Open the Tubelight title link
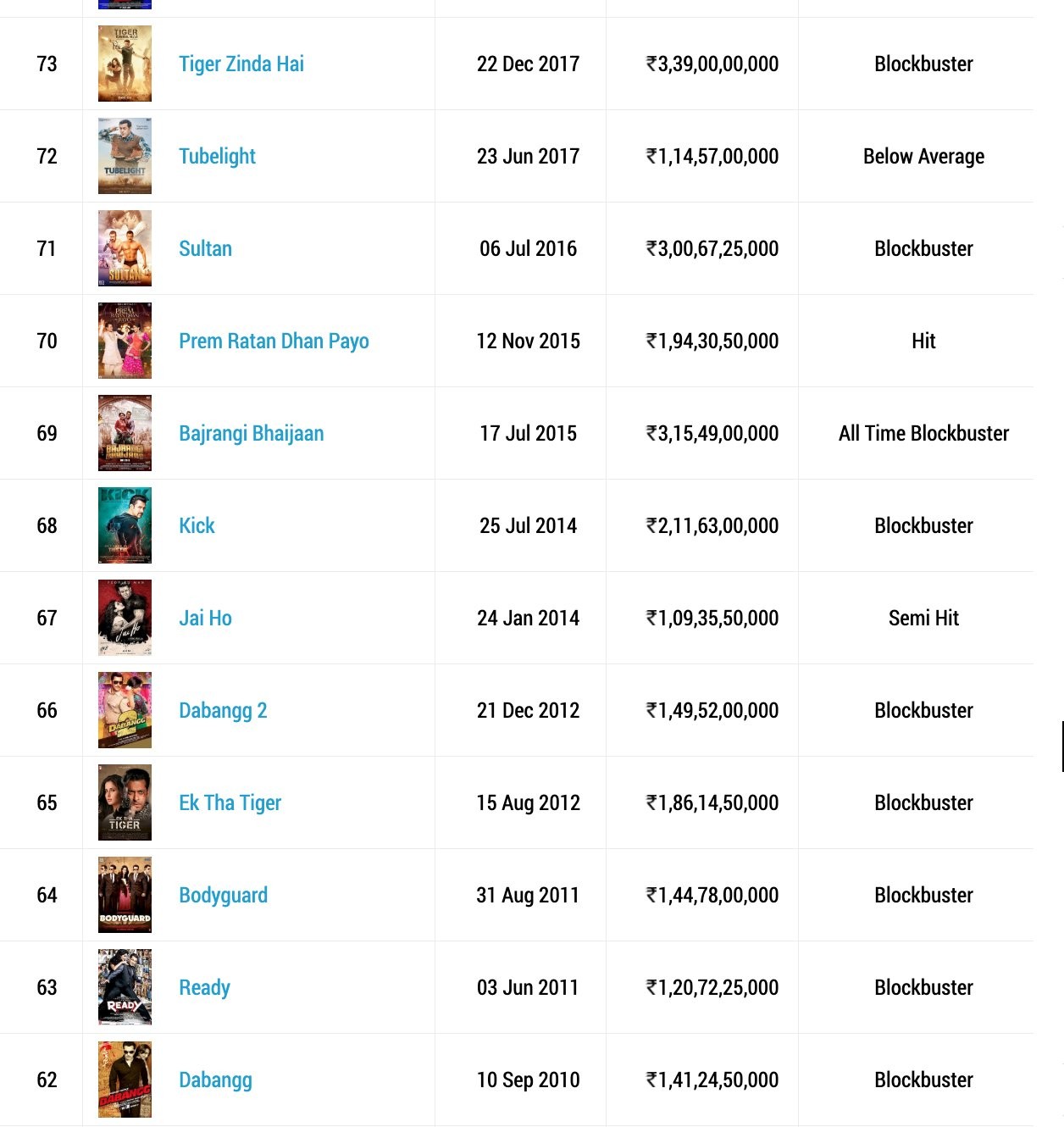Screen dimensions: 1064x1127 [x=217, y=157]
